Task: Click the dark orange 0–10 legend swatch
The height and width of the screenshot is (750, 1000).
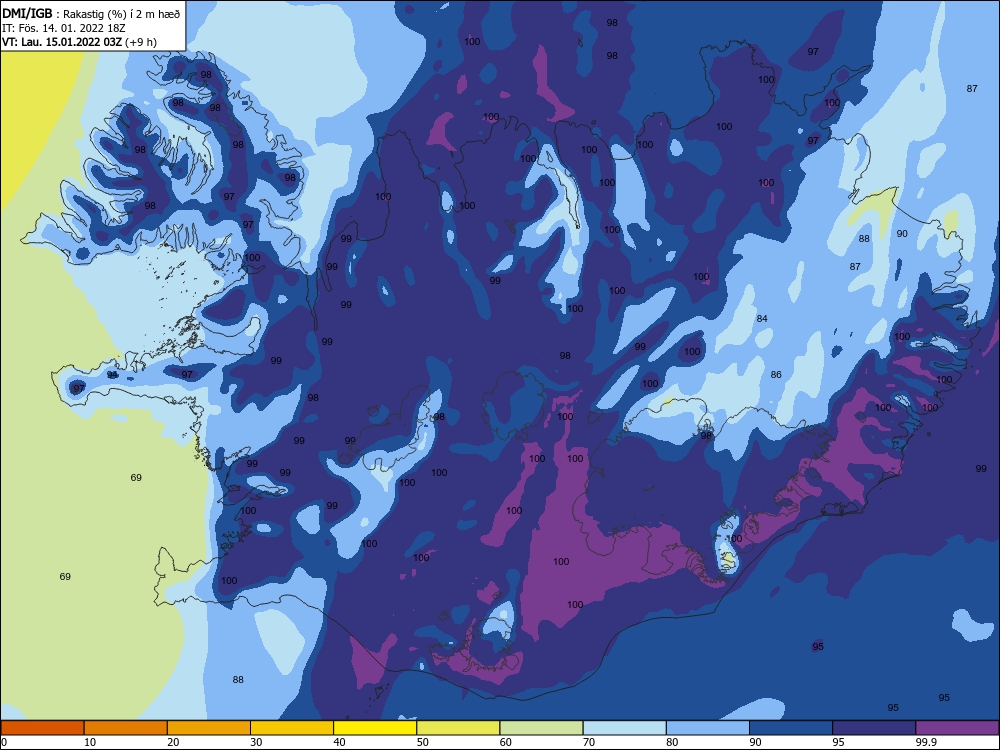Action: [x=42, y=728]
